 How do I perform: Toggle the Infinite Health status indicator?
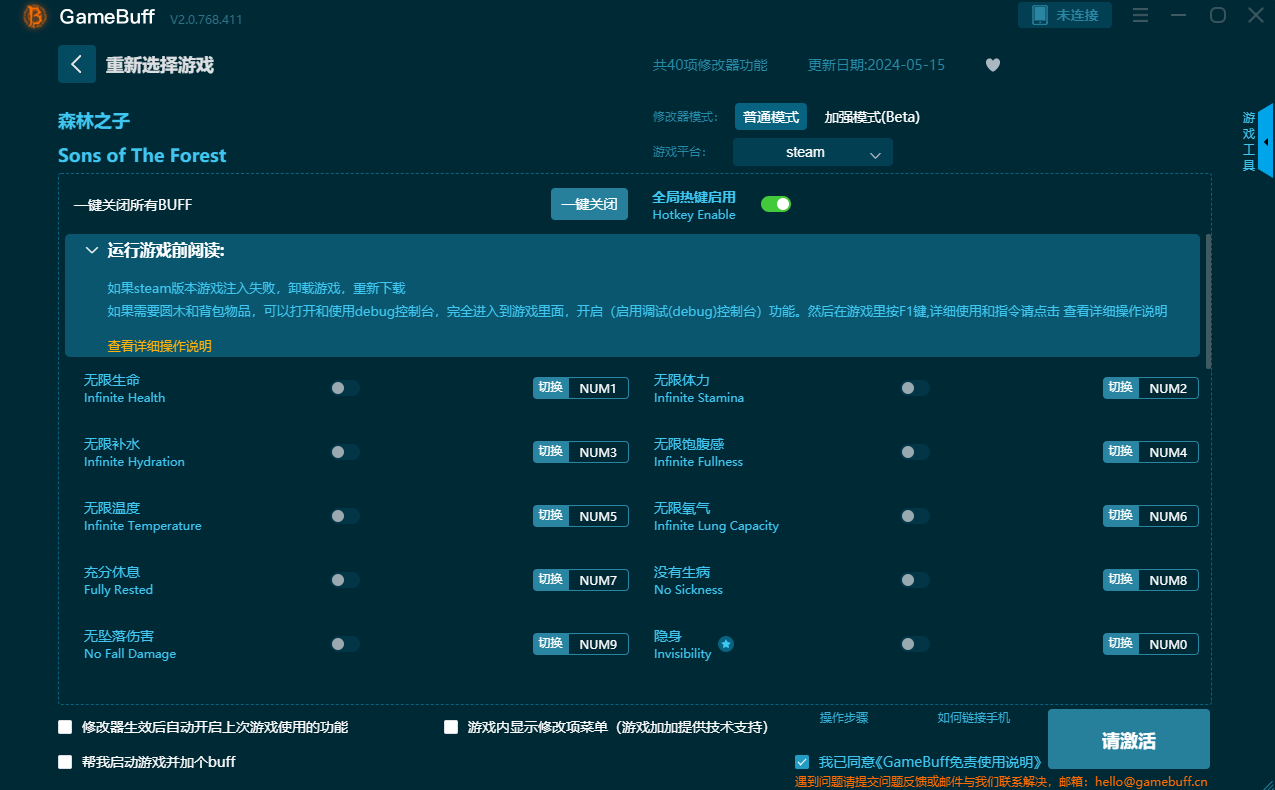344,388
